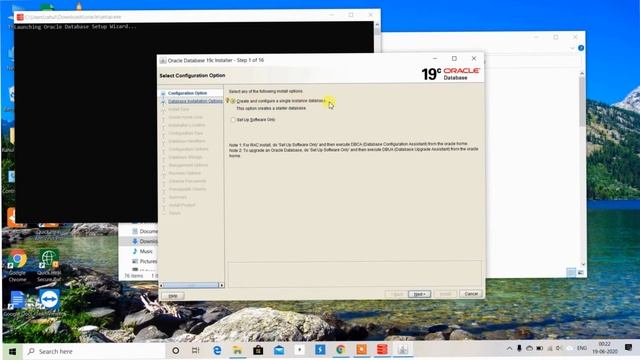The image size is (640, 360).
Task: Open File Explorer from taskbar
Action: pyautogui.click(x=238, y=350)
